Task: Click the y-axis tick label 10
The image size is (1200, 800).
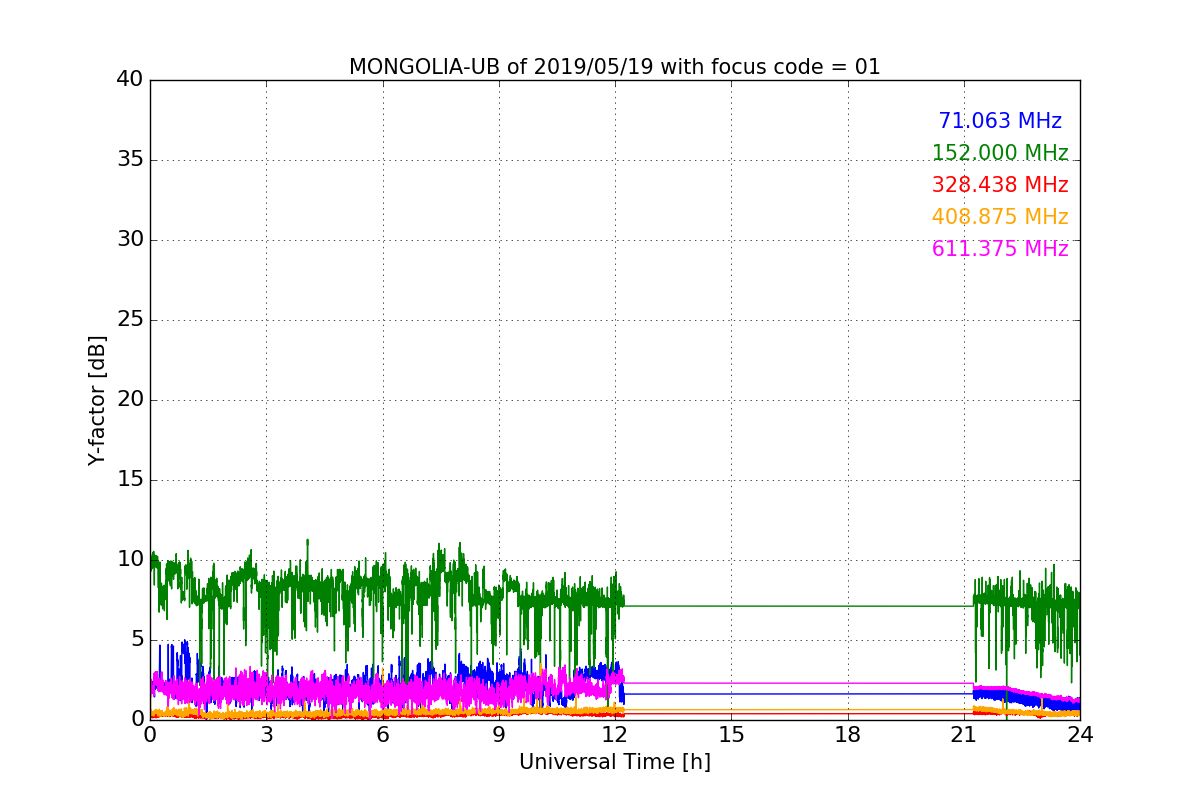Action: [x=130, y=559]
